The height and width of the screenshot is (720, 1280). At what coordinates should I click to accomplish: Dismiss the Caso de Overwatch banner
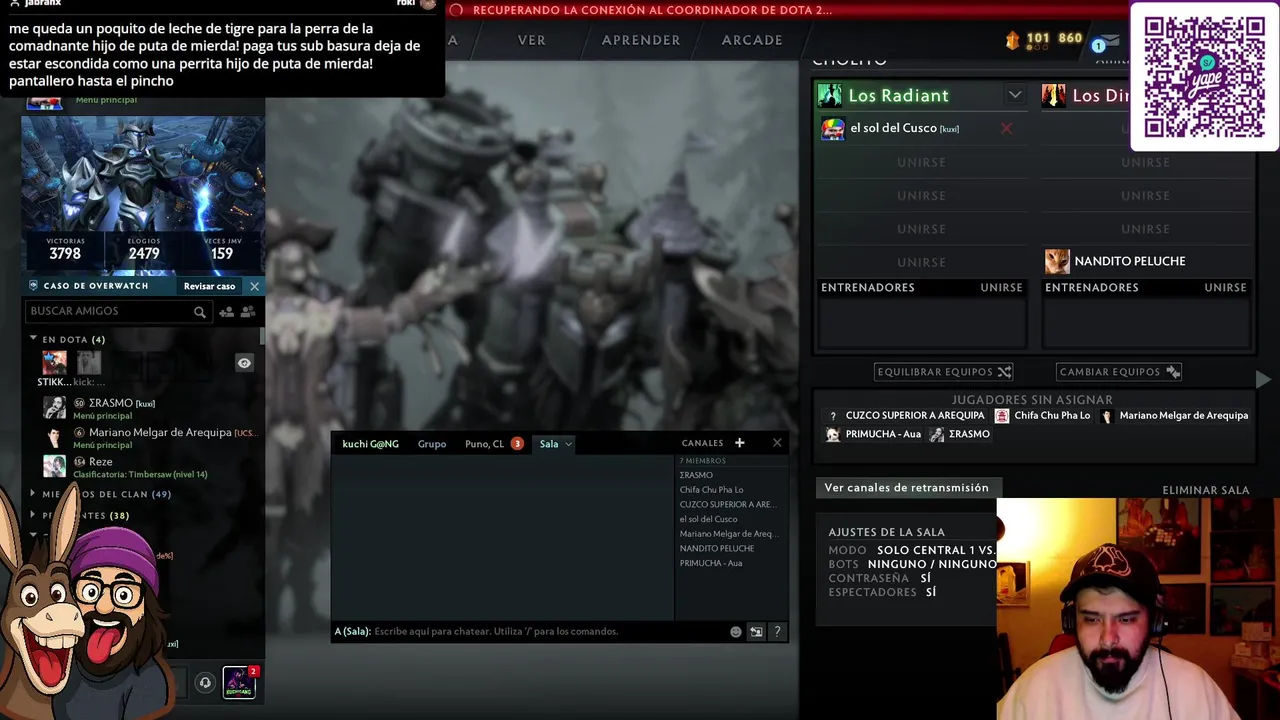[x=254, y=286]
